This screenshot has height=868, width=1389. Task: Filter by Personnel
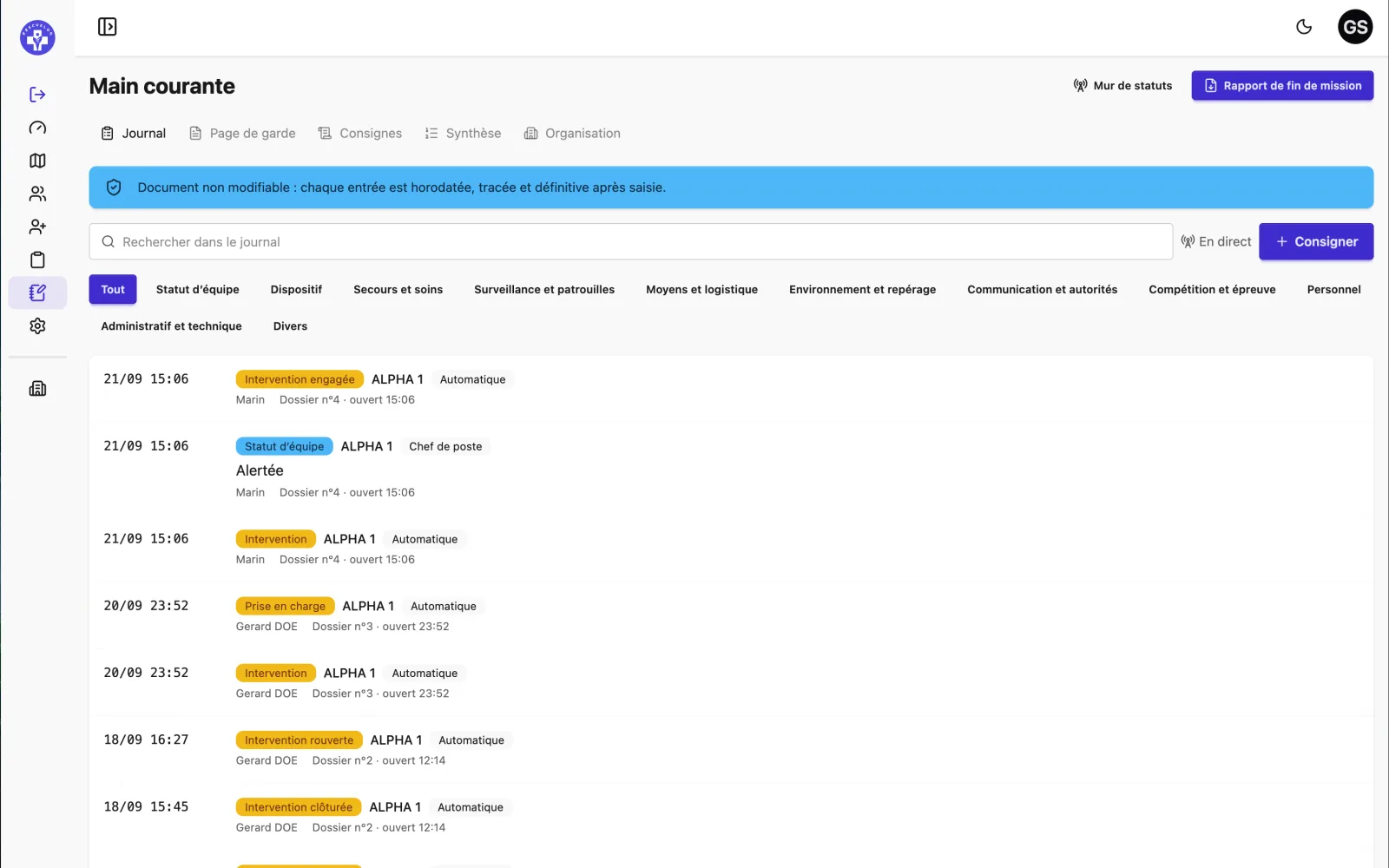[1333, 289]
